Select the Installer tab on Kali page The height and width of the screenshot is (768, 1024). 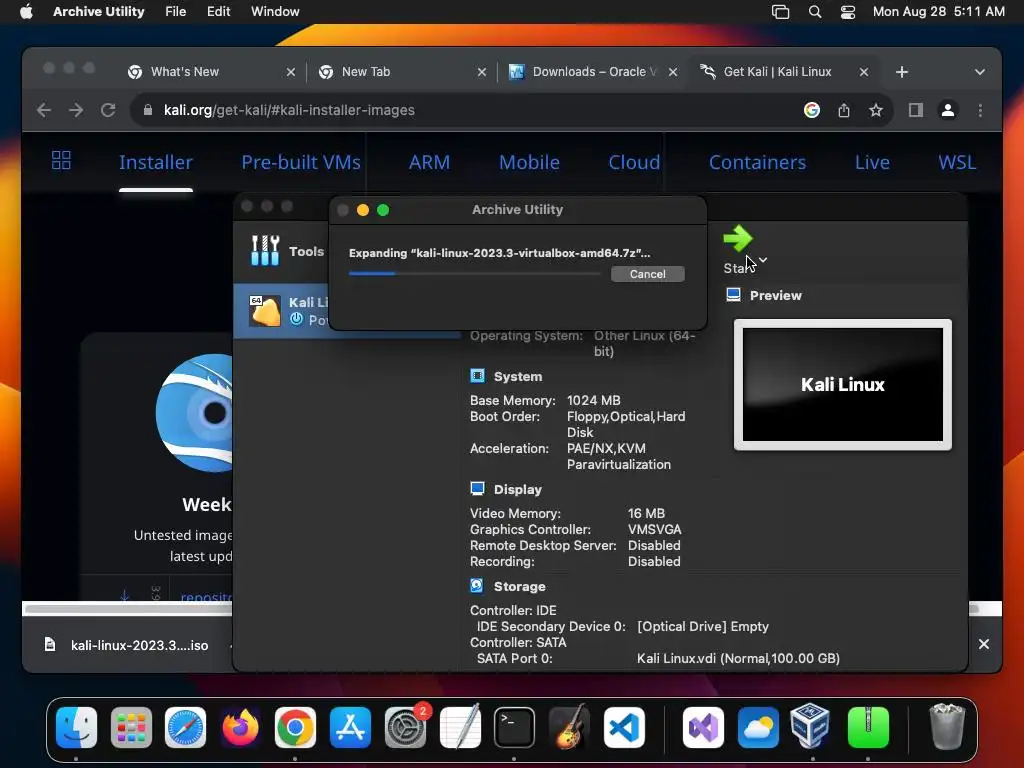tap(155, 162)
